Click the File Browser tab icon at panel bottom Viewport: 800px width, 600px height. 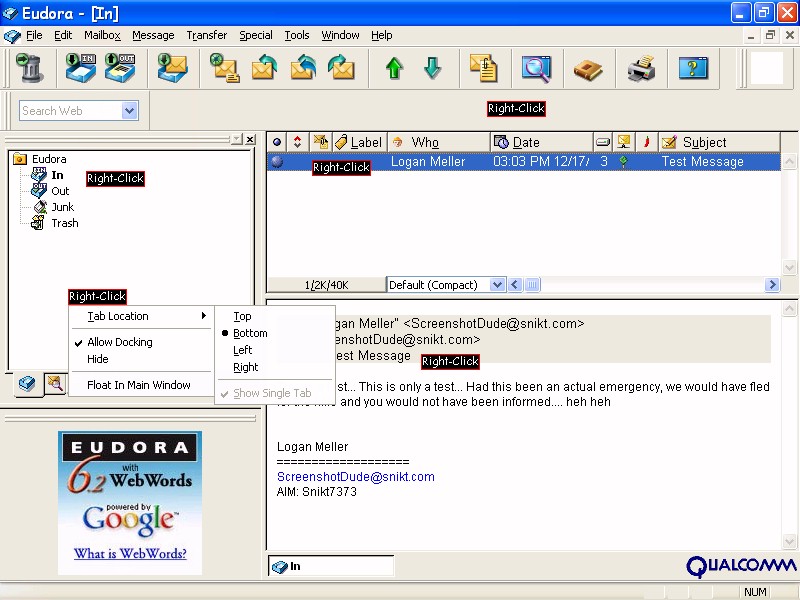[55, 383]
